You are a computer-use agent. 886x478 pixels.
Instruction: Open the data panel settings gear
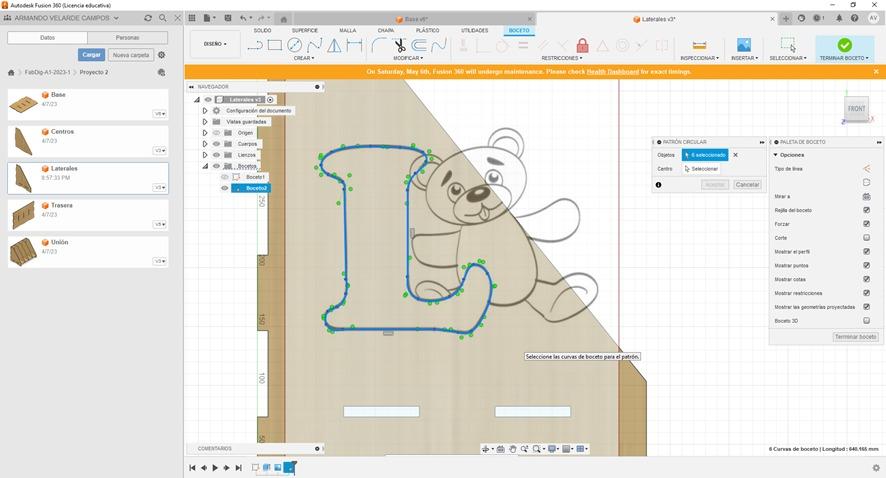[x=162, y=55]
